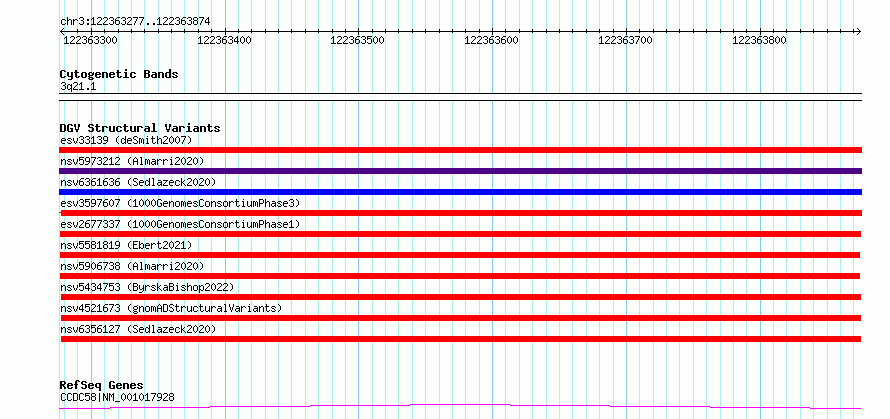The image size is (890, 419).
Task: Click ruler position 122363300
Action: tap(91, 40)
